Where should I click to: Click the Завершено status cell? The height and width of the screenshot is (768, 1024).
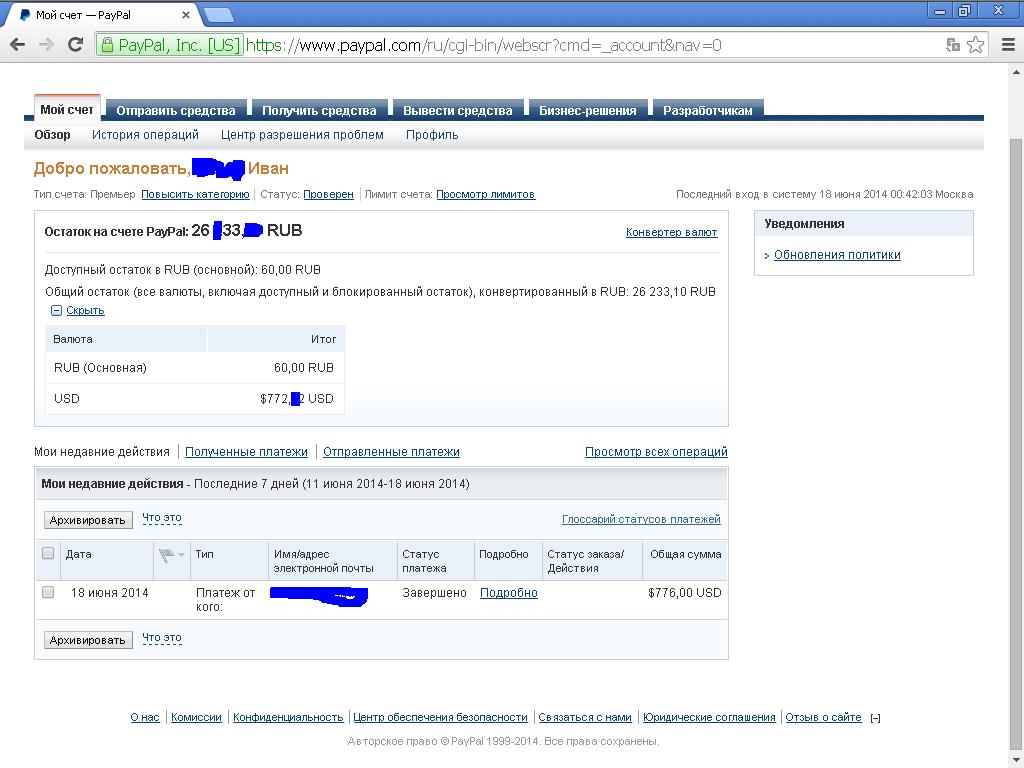coord(434,593)
